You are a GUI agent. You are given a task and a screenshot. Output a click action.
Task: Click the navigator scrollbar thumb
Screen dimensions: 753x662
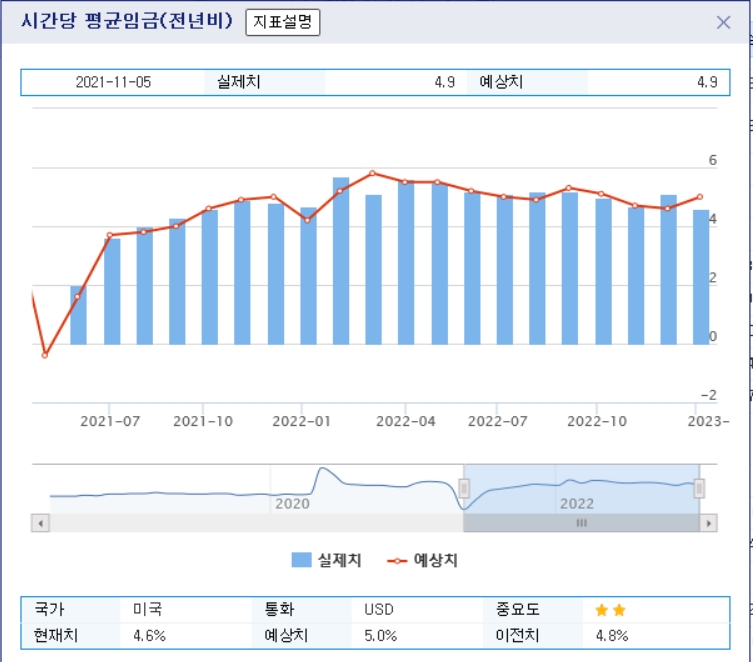click(581, 523)
